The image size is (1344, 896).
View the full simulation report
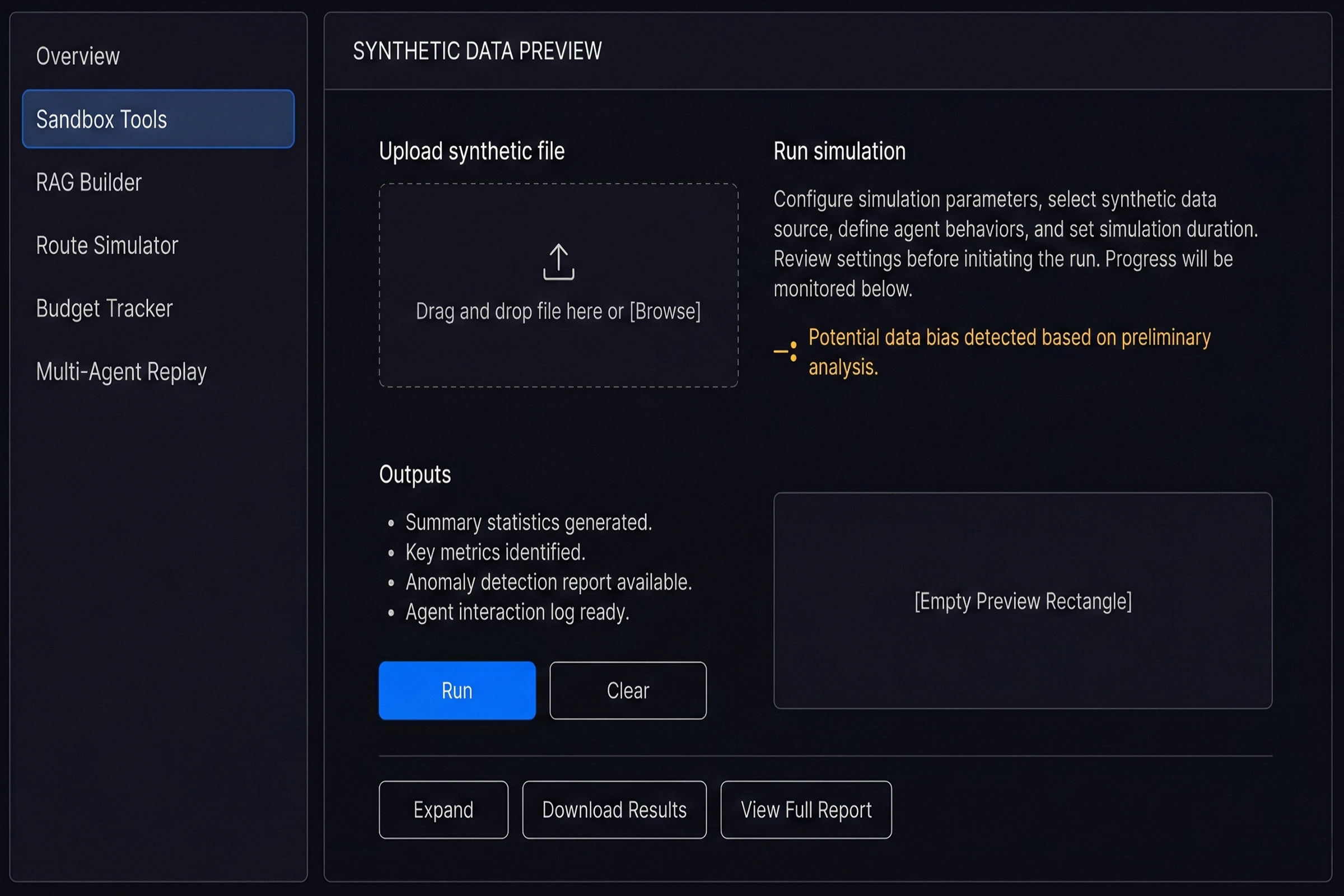806,809
